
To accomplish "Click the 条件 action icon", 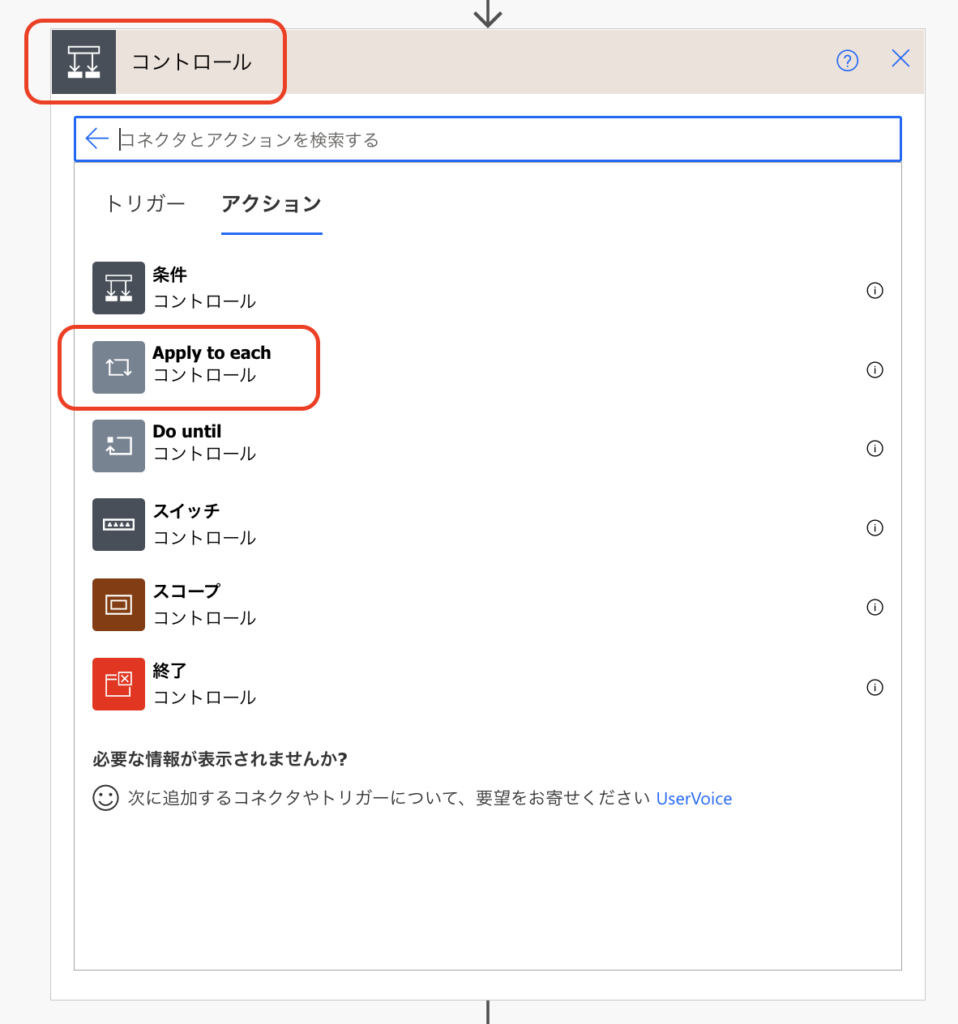I will pyautogui.click(x=118, y=288).
